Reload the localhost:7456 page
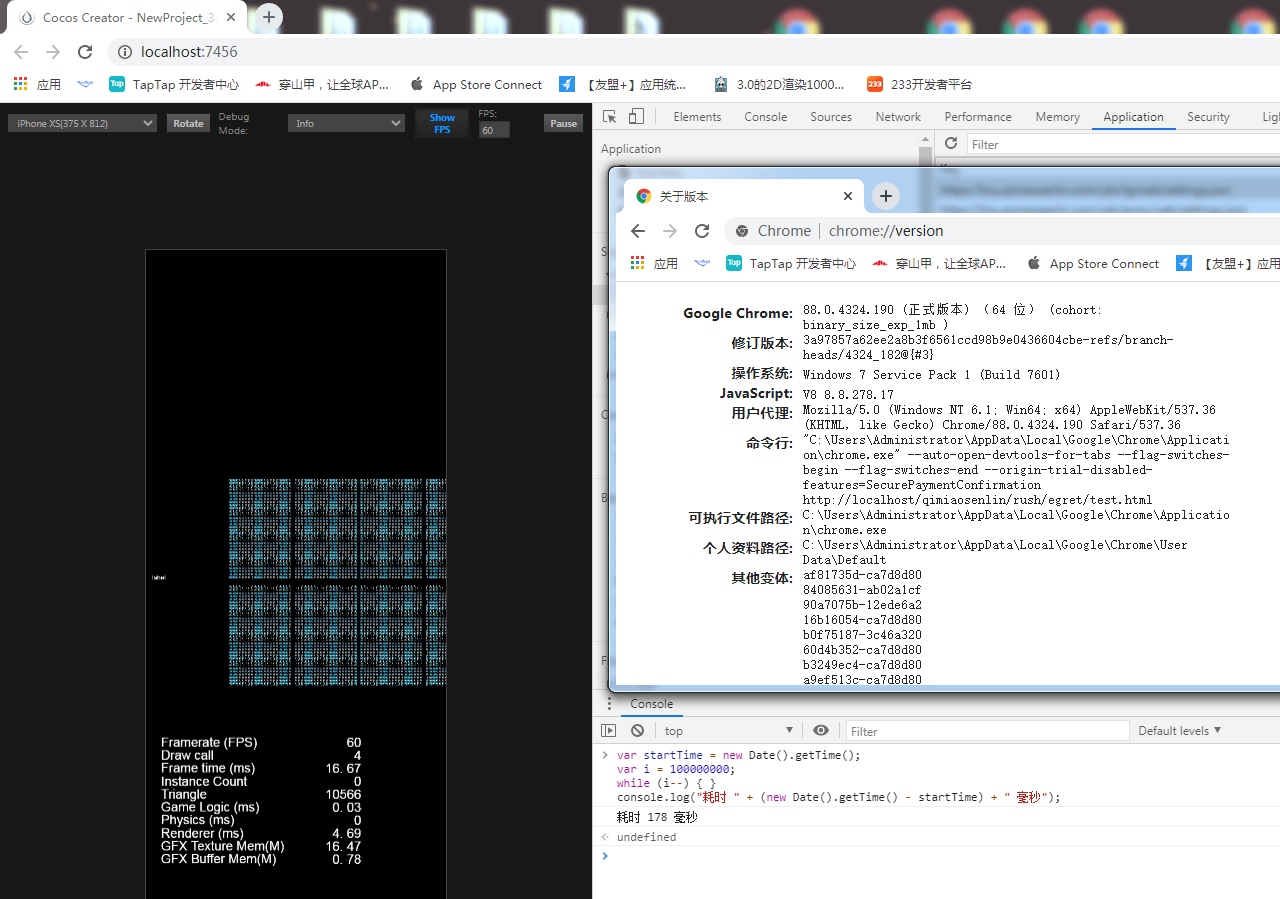 85,52
